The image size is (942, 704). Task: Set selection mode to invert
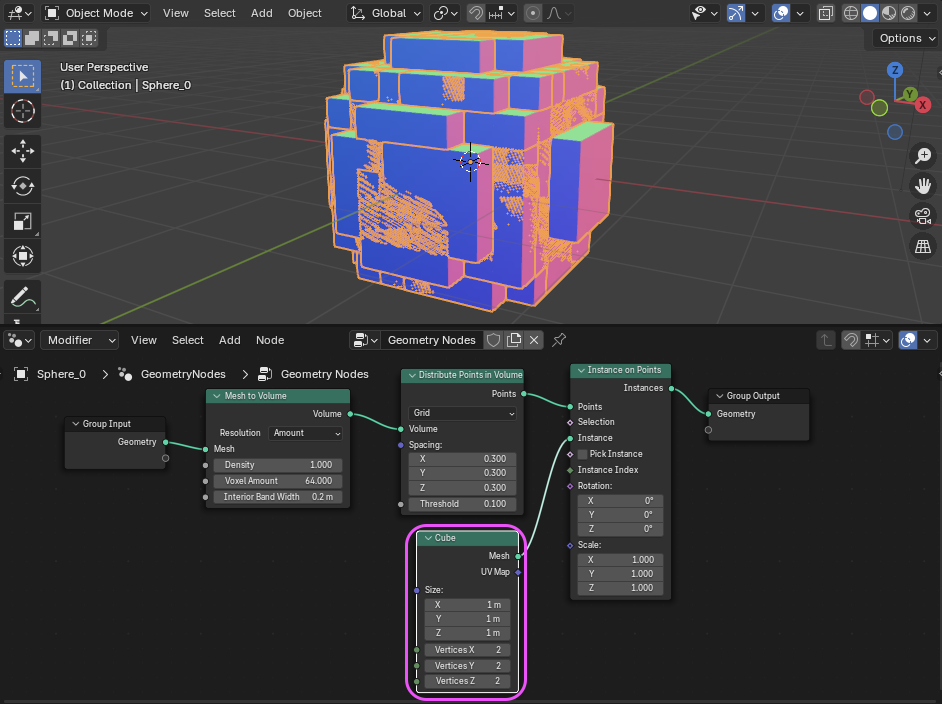[x=70, y=38]
